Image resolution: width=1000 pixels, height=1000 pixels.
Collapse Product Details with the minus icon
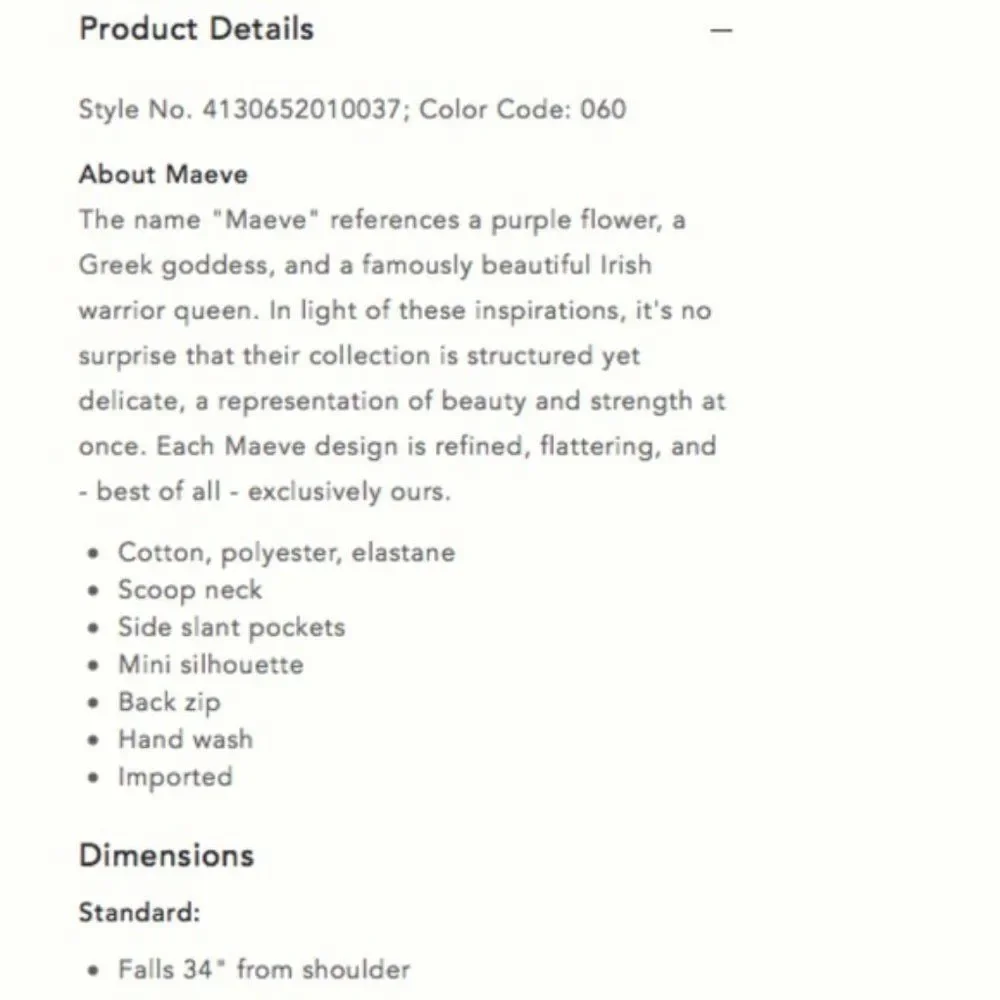click(x=721, y=30)
